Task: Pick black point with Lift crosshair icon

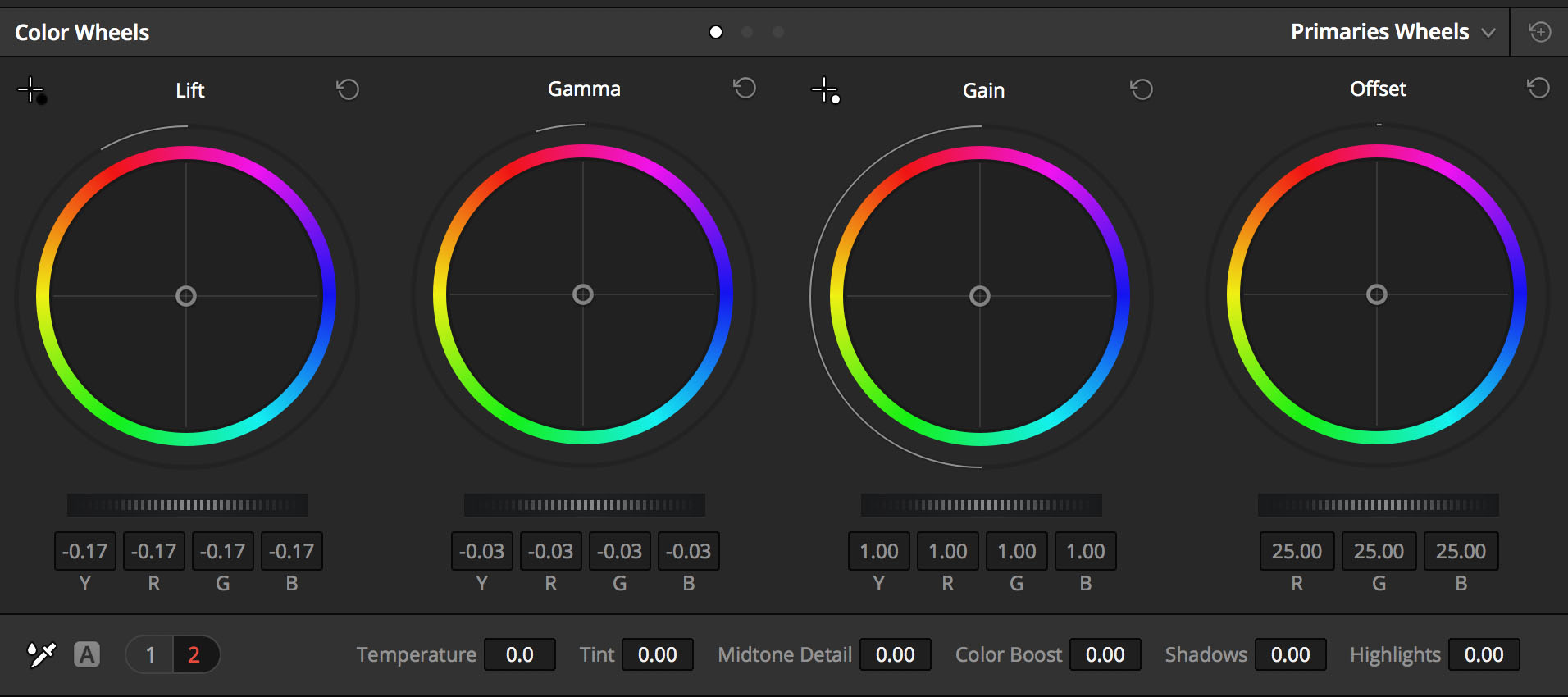Action: tap(32, 90)
